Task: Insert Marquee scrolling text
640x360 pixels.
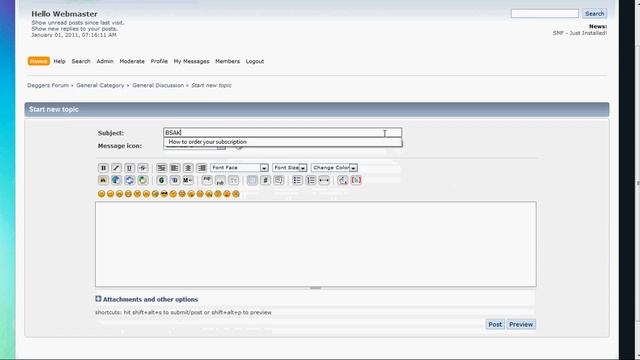Action: 188,180
